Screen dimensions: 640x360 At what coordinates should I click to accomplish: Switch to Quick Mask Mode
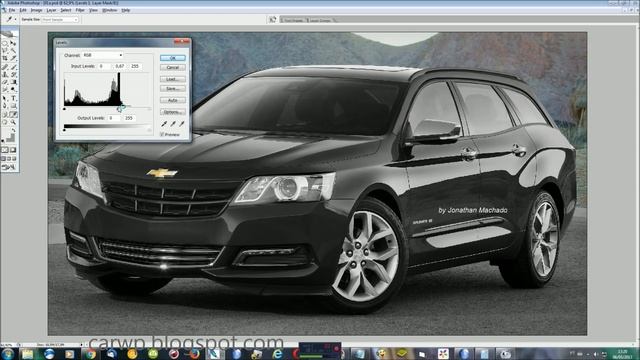tap(13, 150)
